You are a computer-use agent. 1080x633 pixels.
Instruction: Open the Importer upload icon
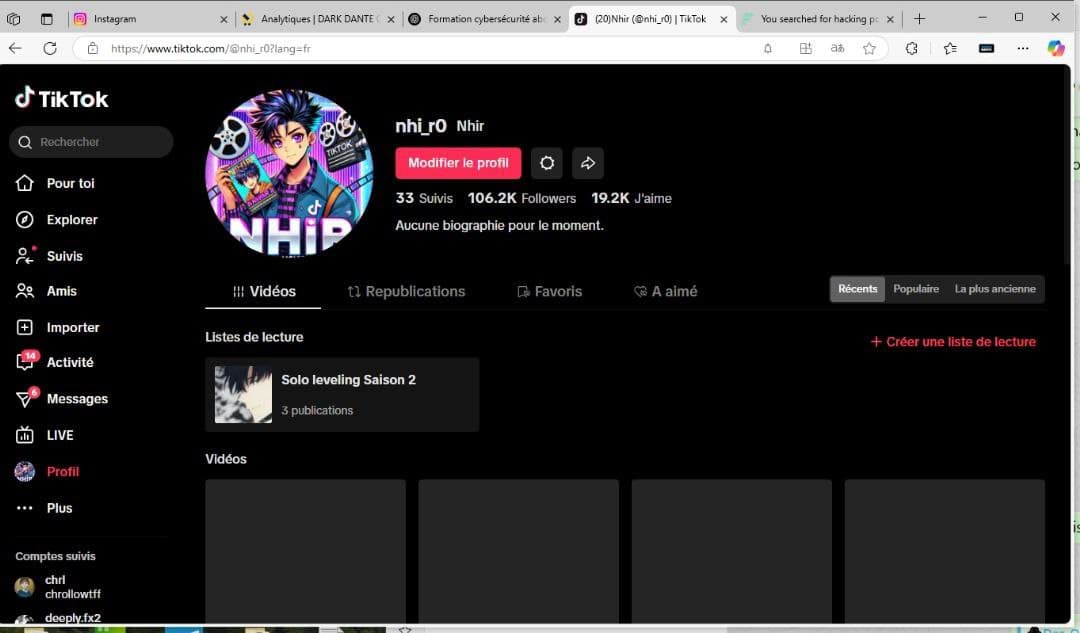coord(24,327)
